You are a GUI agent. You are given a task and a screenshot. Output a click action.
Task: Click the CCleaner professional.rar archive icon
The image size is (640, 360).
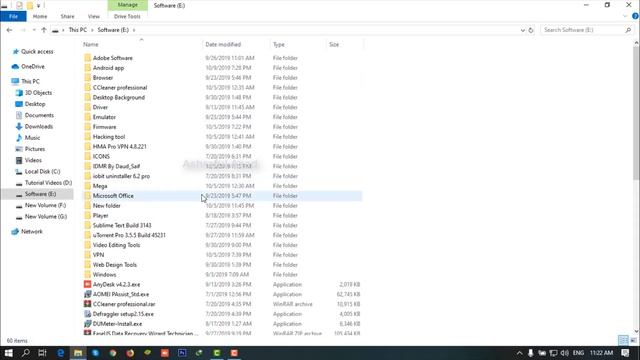pos(87,304)
